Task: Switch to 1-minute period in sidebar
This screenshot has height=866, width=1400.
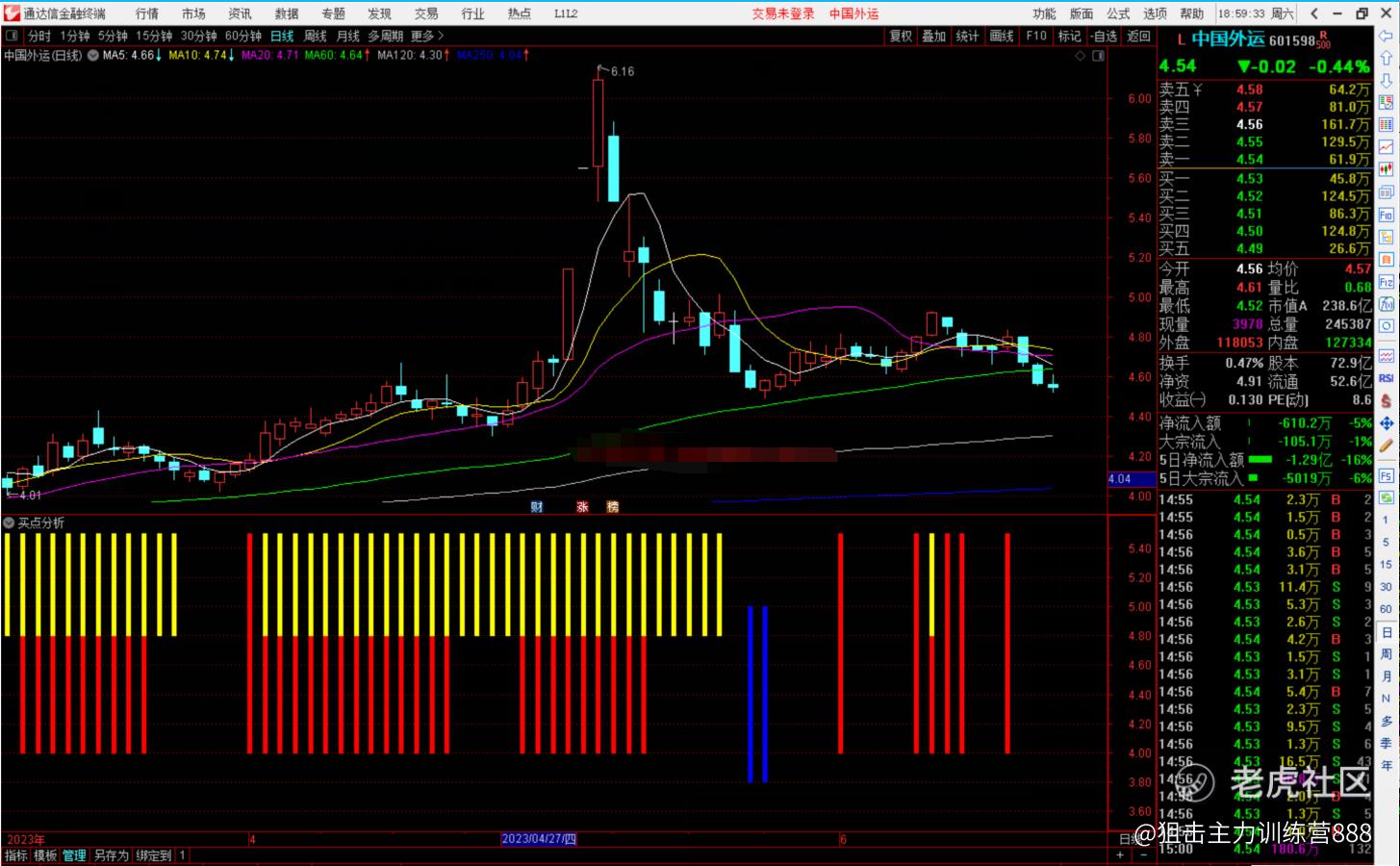Action: coord(1386,520)
